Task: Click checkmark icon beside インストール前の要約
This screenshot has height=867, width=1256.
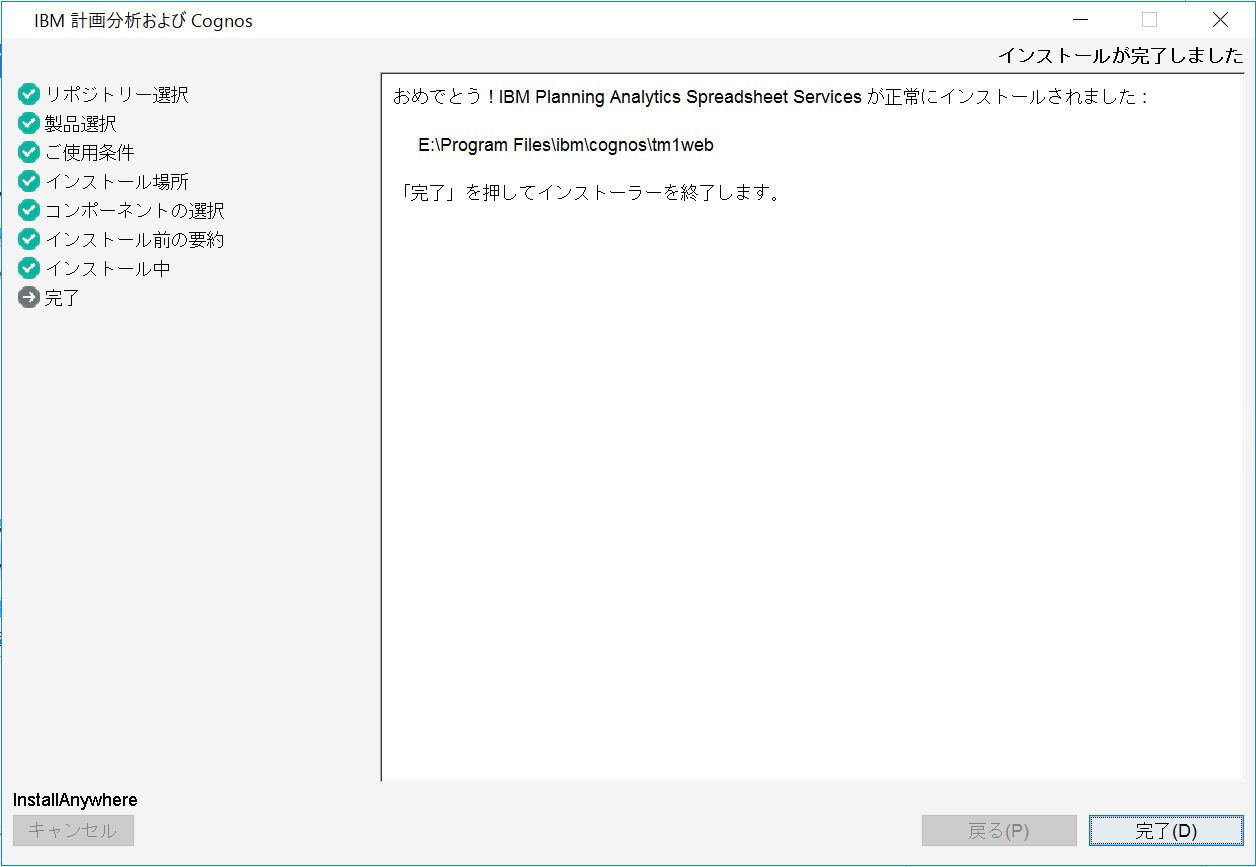Action: (x=29, y=240)
